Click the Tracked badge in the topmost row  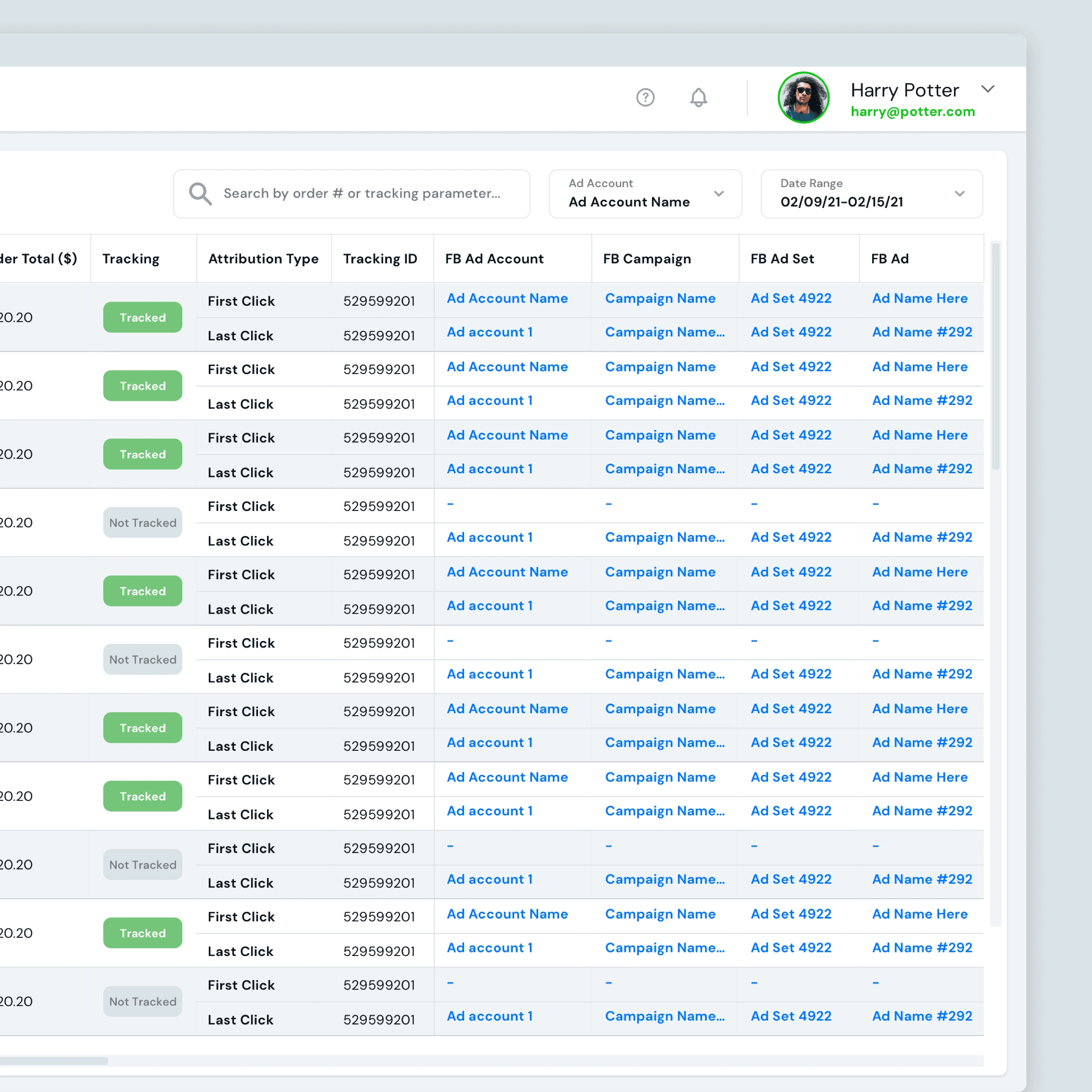pyautogui.click(x=142, y=317)
